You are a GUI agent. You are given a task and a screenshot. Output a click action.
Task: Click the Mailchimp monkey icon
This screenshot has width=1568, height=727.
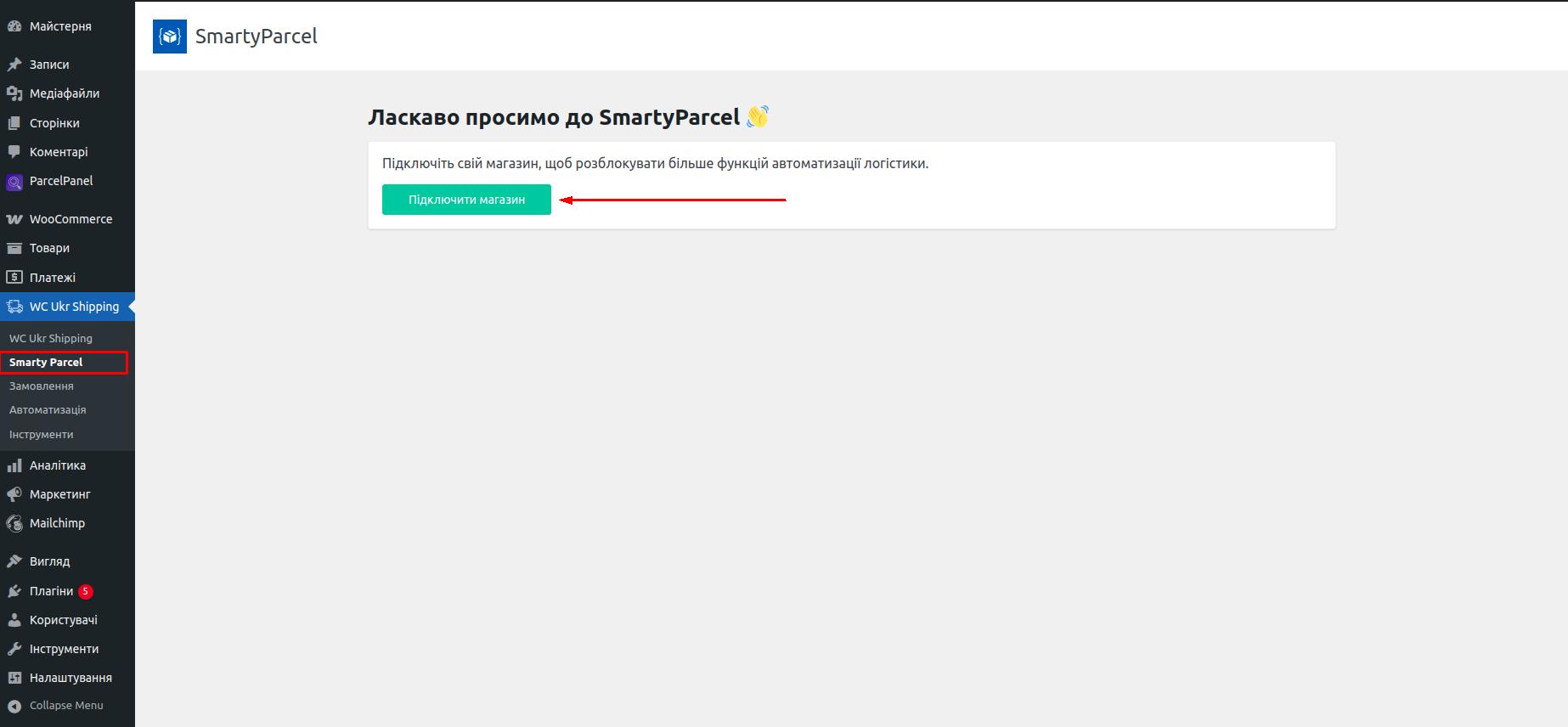click(14, 523)
